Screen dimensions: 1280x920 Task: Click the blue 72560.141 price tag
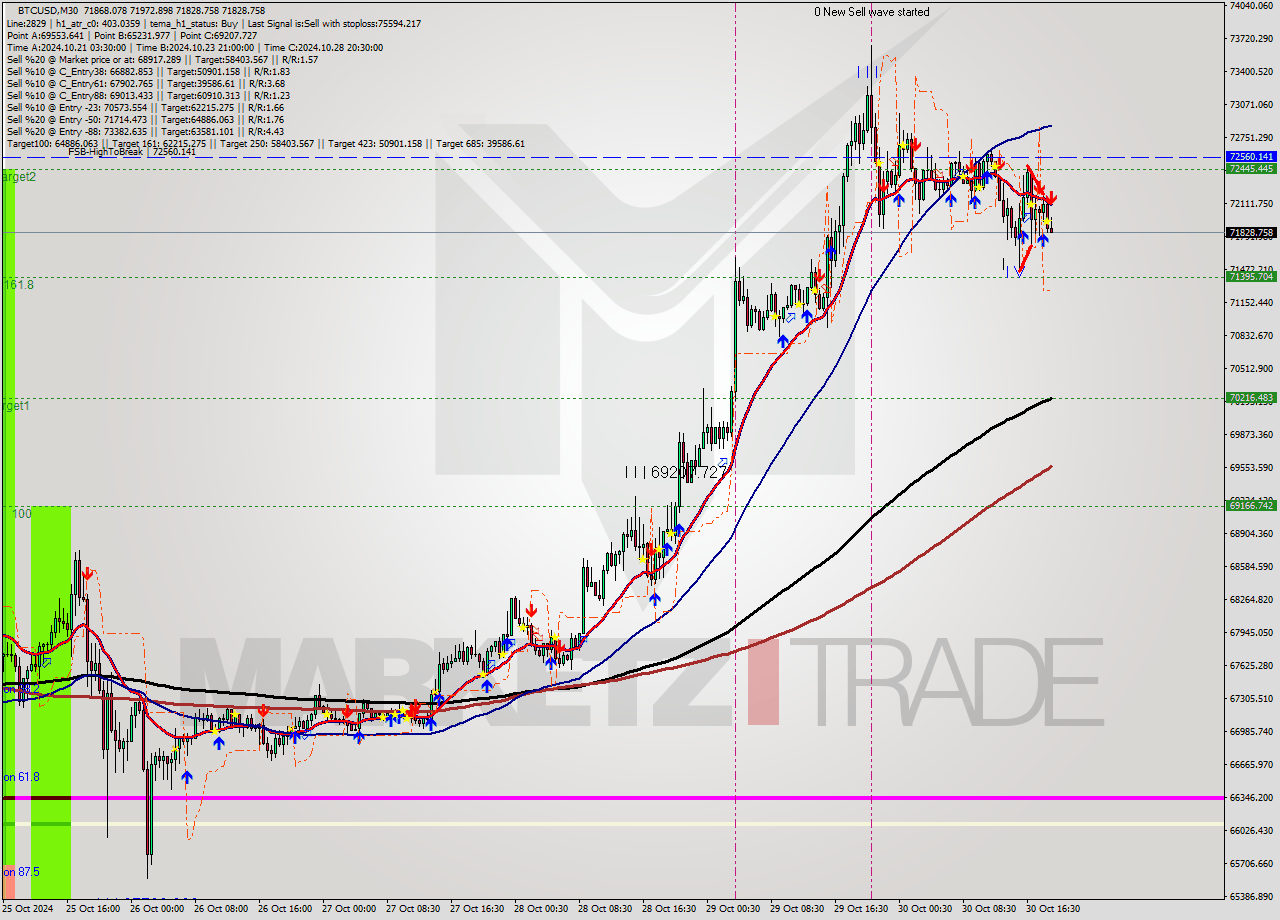(x=1250, y=157)
